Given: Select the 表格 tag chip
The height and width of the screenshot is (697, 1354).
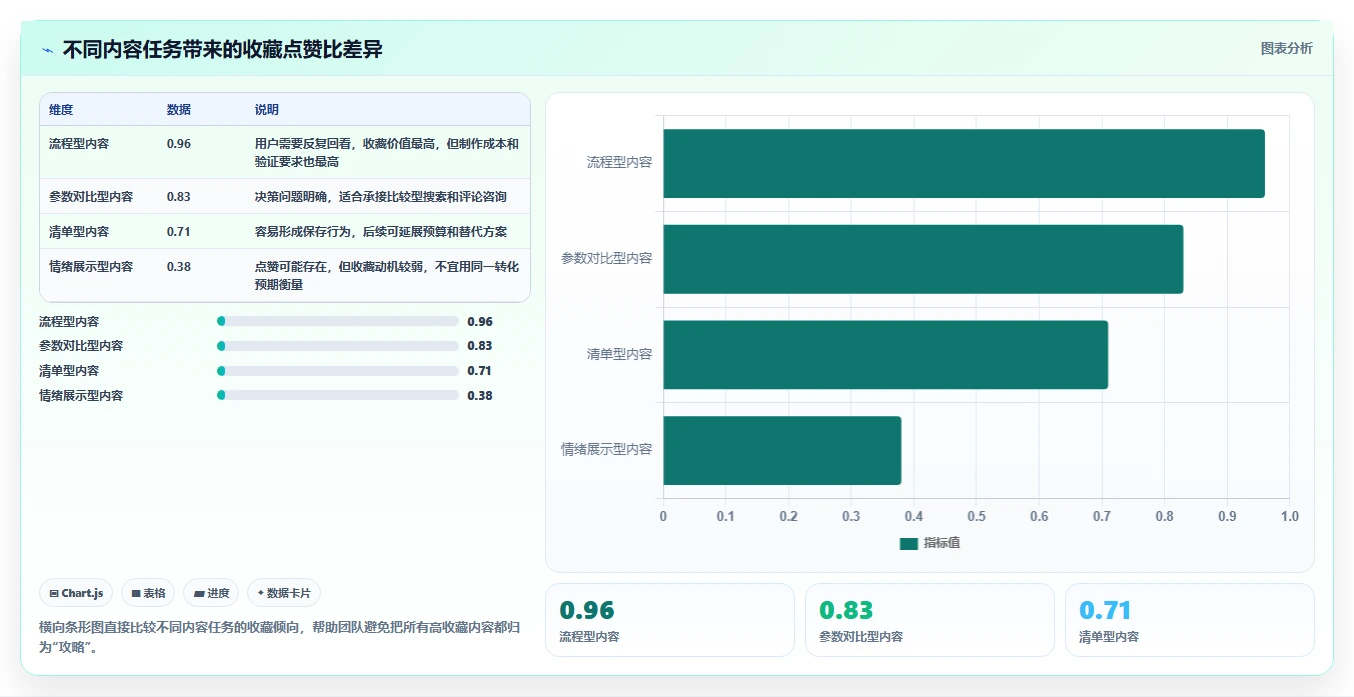Looking at the screenshot, I should pyautogui.click(x=148, y=593).
